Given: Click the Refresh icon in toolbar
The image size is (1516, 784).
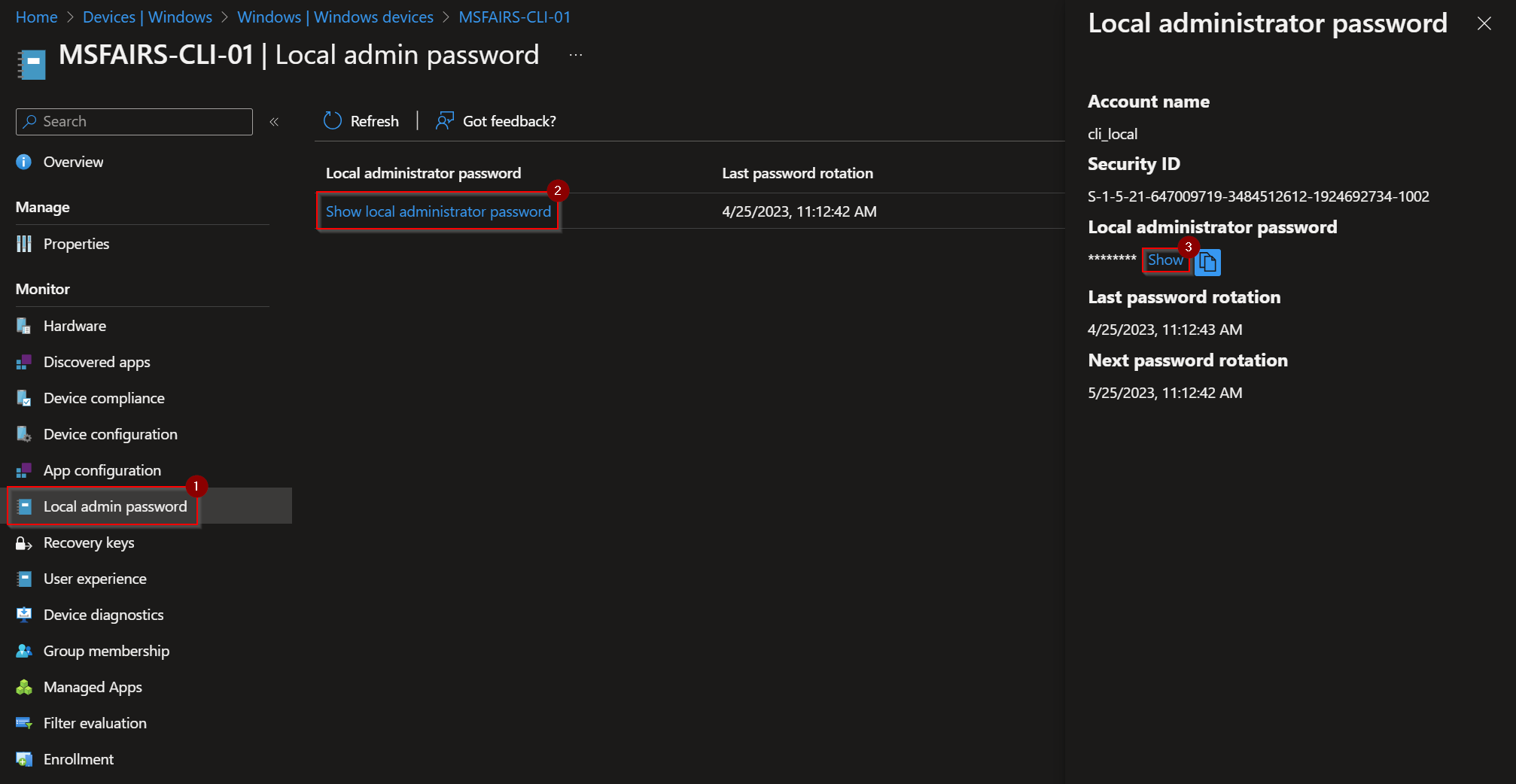Looking at the screenshot, I should pos(333,121).
